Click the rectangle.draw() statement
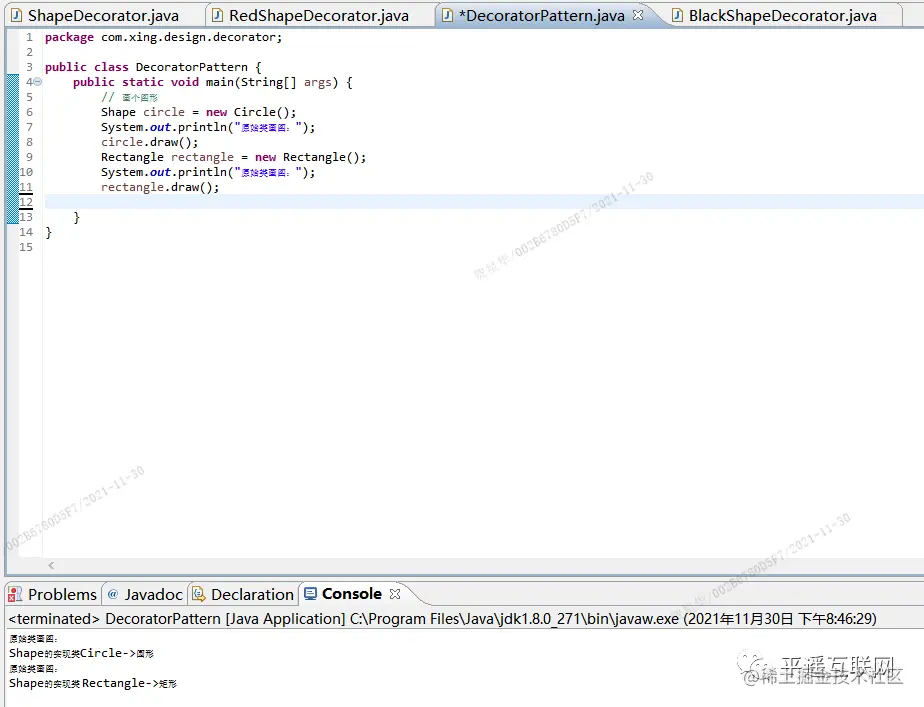The image size is (924, 707). coord(160,187)
